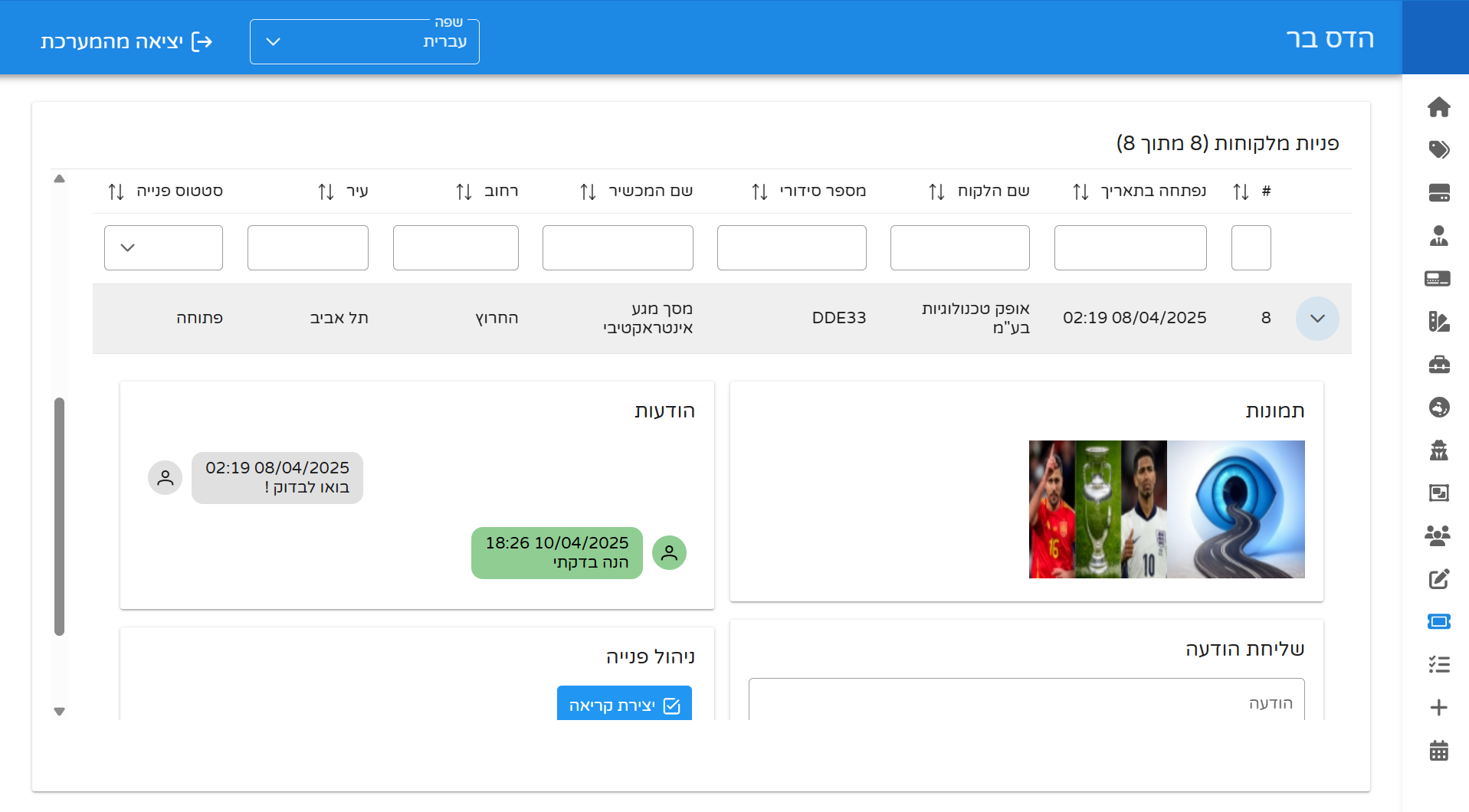Click serial cell DDE33
Image resolution: width=1469 pixels, height=812 pixels.
click(x=839, y=318)
